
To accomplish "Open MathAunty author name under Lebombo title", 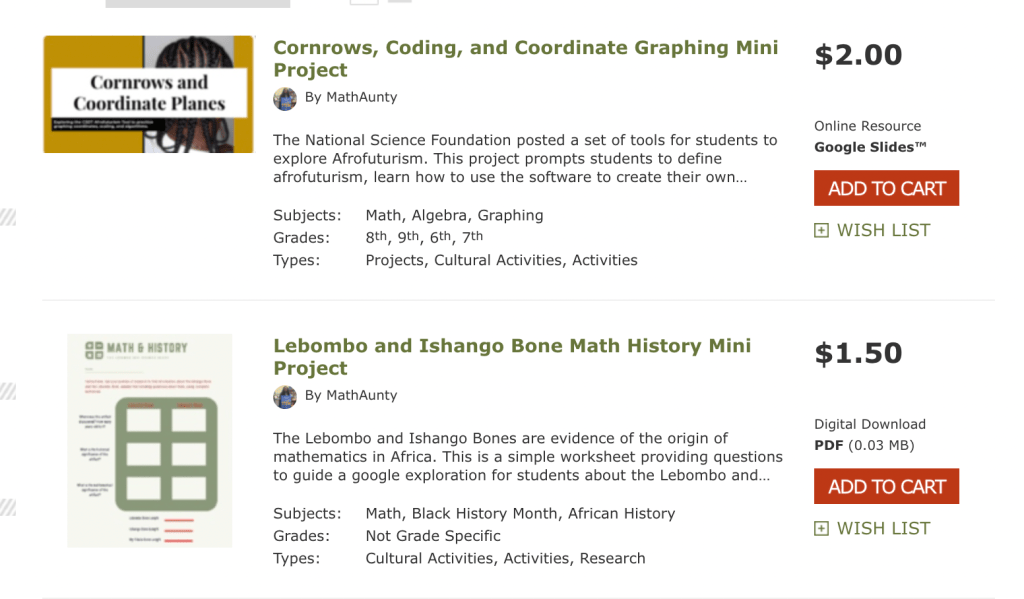I will (361, 395).
